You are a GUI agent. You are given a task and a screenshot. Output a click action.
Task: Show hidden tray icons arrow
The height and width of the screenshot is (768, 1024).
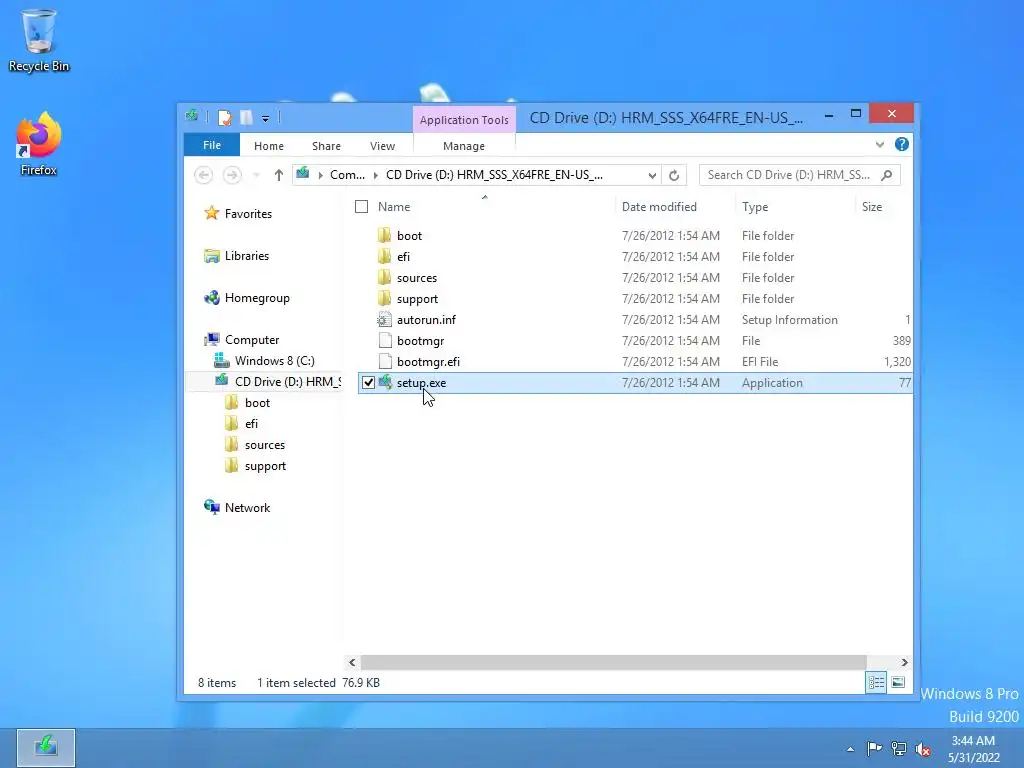tap(850, 749)
